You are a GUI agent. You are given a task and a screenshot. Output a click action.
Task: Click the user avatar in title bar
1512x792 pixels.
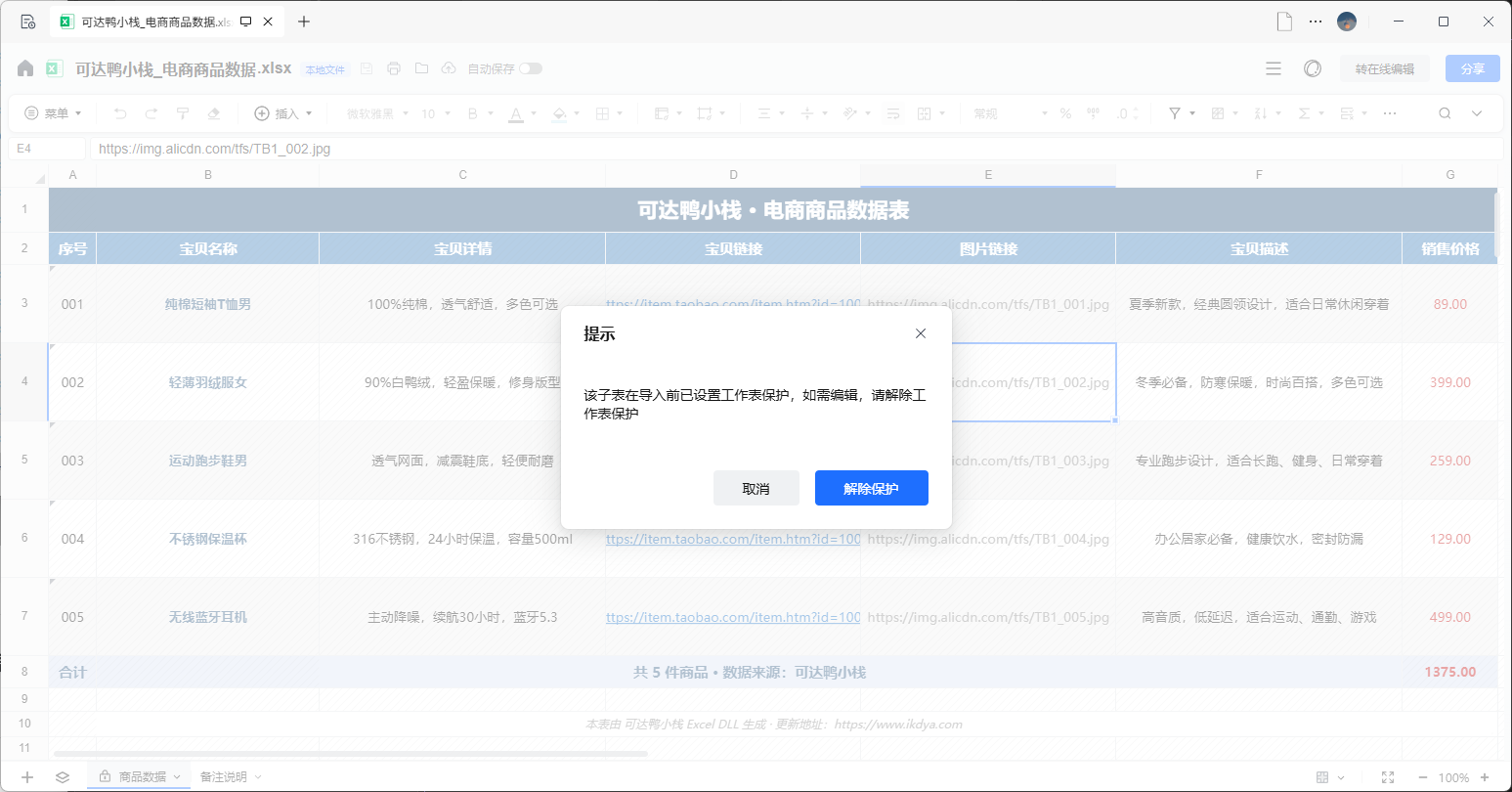[1347, 22]
